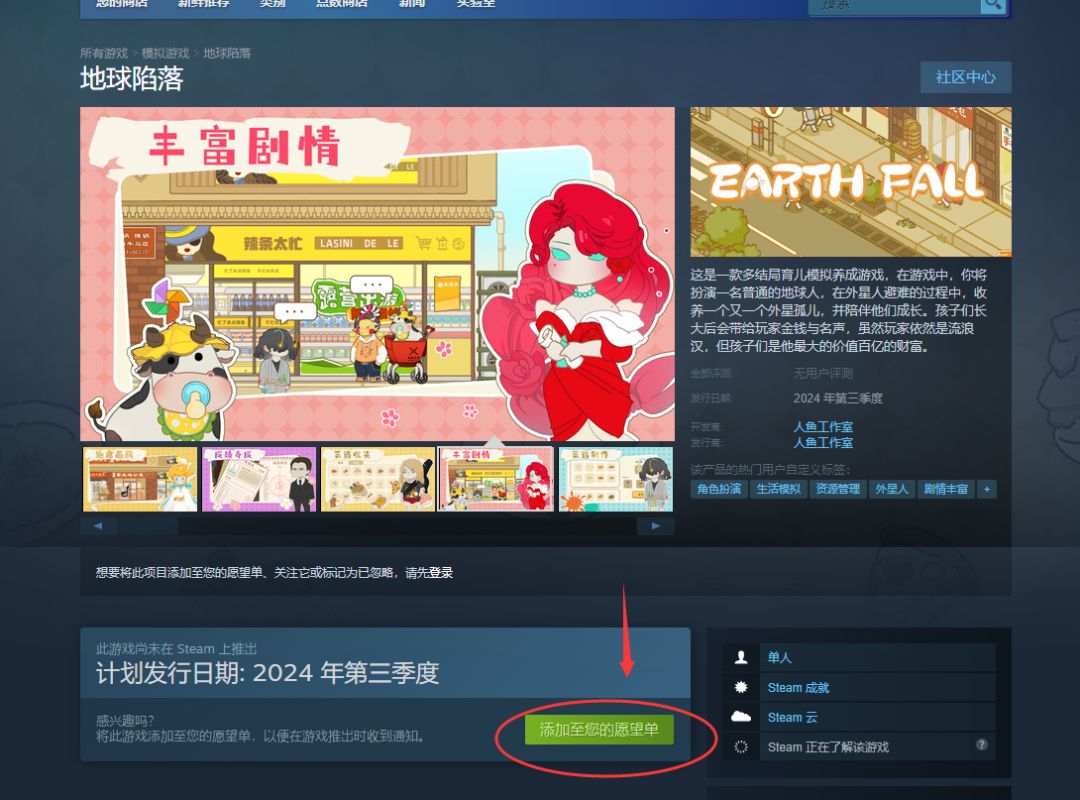Open developer link 人鱼工作室 next to 开发商
The height and width of the screenshot is (800, 1080).
[823, 427]
